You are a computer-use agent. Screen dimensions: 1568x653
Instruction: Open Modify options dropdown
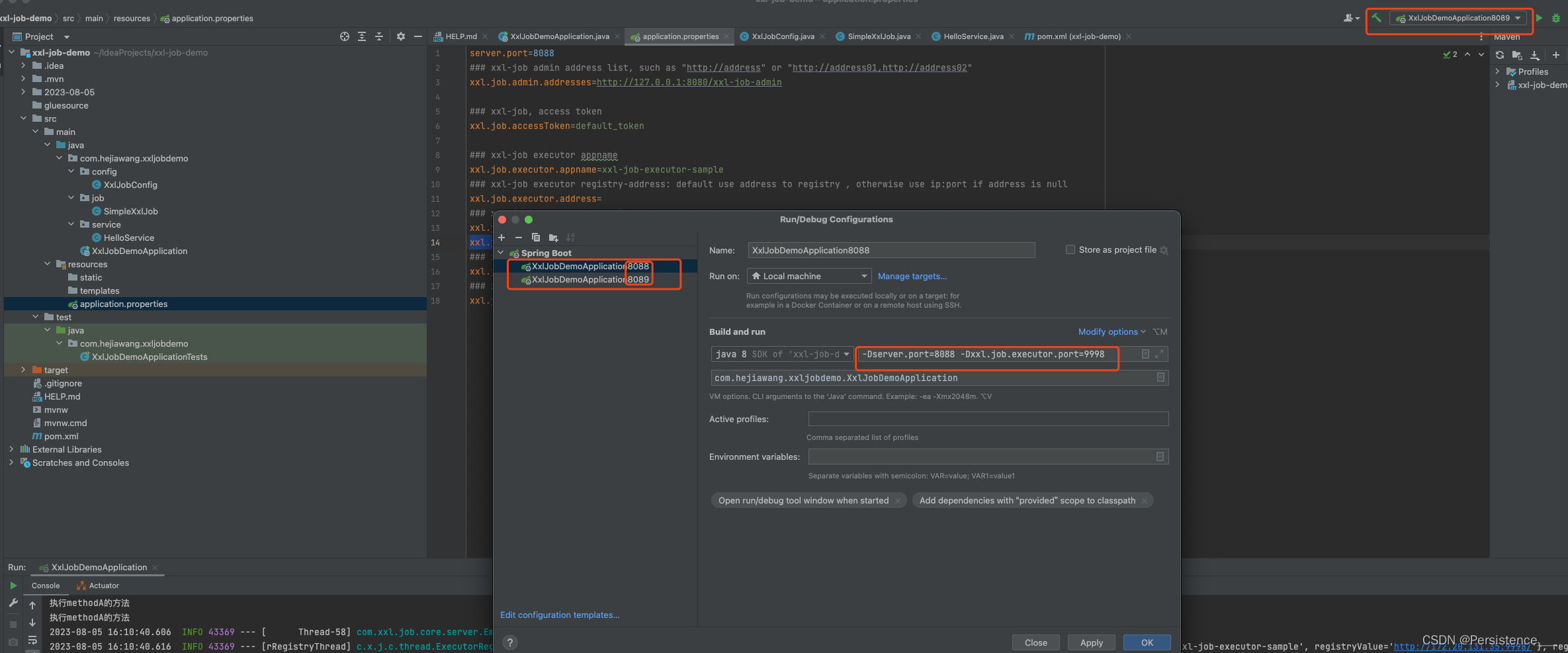[x=1111, y=331]
